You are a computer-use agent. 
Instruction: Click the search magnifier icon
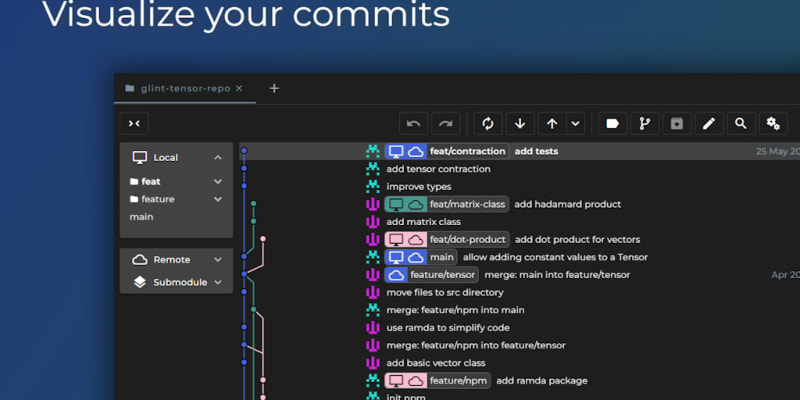click(x=741, y=123)
